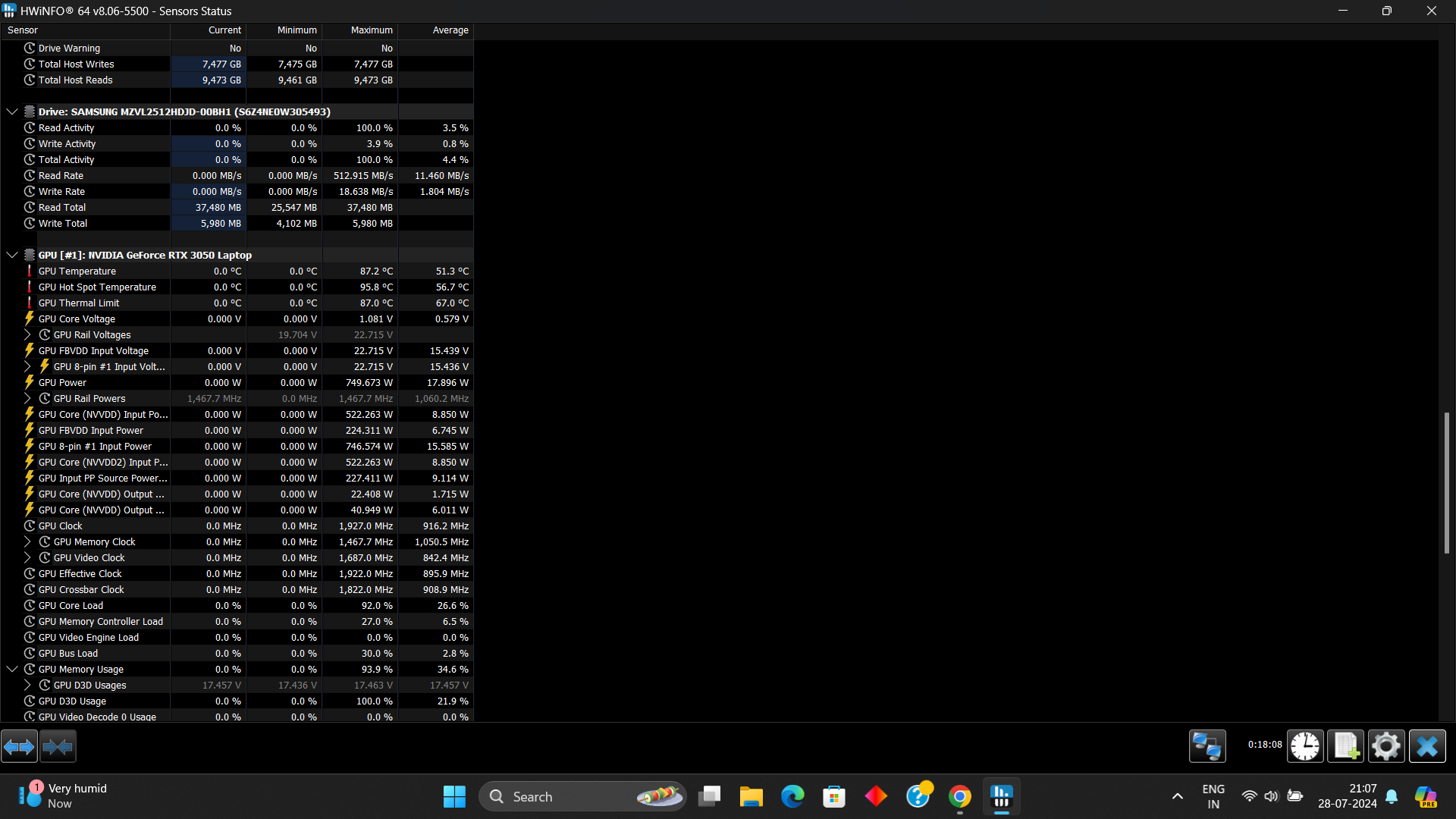
Task: Click the Sensor column header
Action: 85,30
